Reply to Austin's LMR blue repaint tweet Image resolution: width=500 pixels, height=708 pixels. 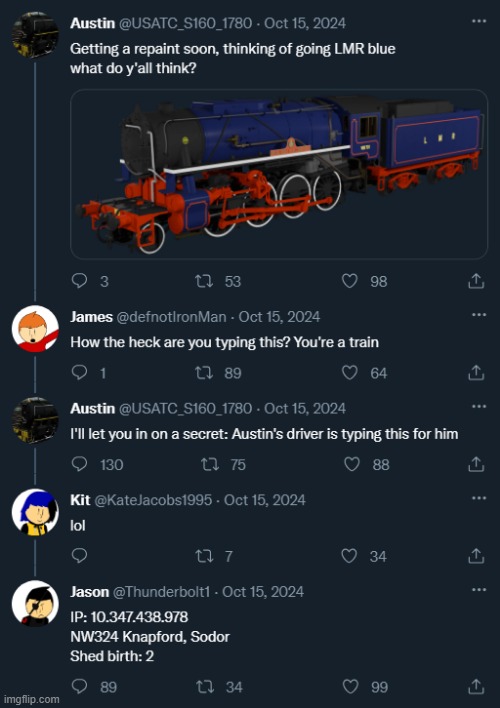click(79, 281)
